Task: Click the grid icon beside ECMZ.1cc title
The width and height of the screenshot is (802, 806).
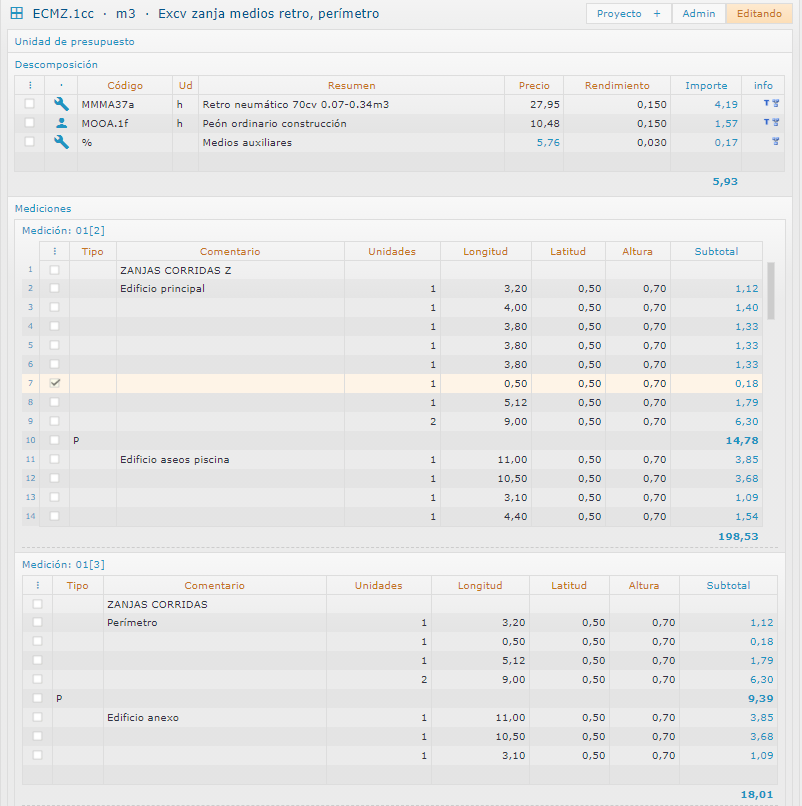Action: 17,14
